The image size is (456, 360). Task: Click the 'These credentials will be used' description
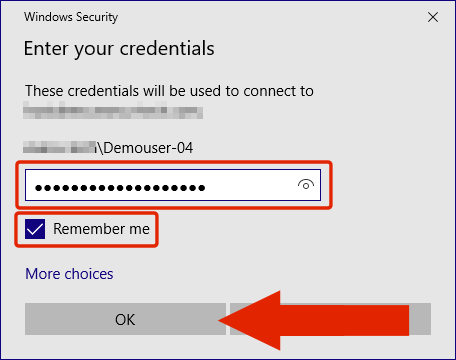[169, 91]
